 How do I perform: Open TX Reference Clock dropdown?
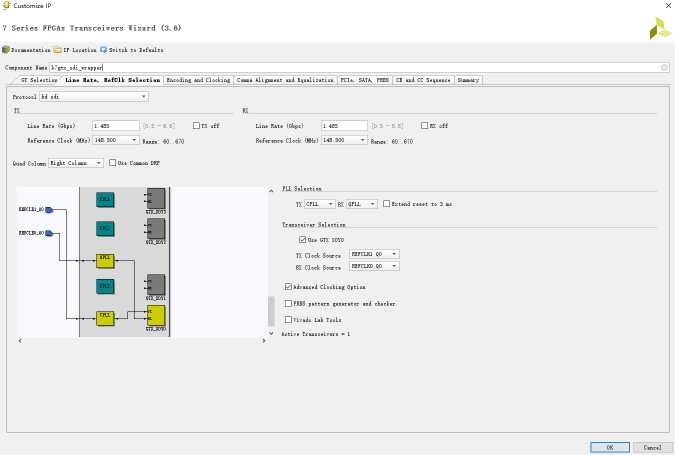coord(115,140)
